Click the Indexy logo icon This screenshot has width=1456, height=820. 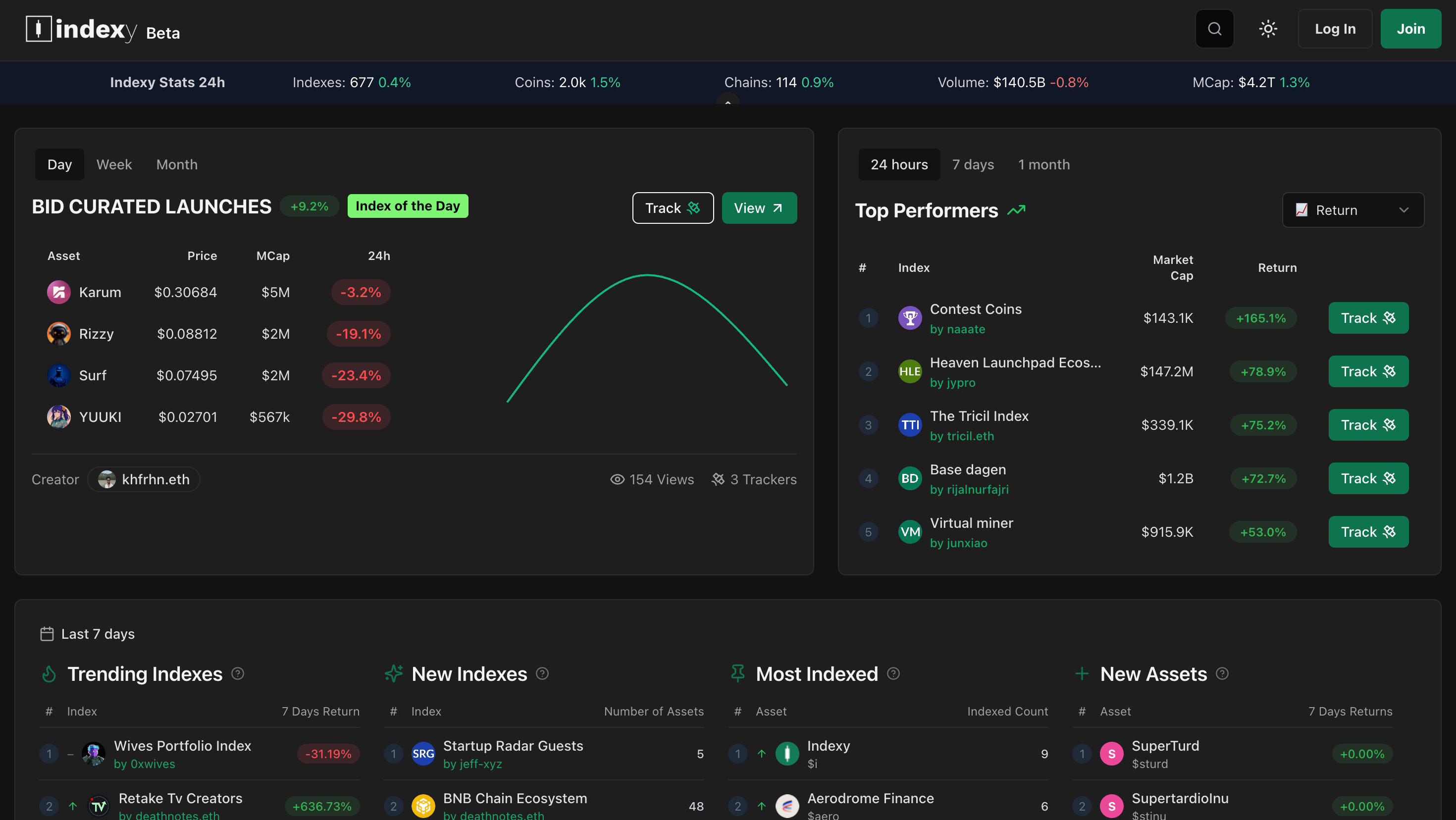point(39,28)
